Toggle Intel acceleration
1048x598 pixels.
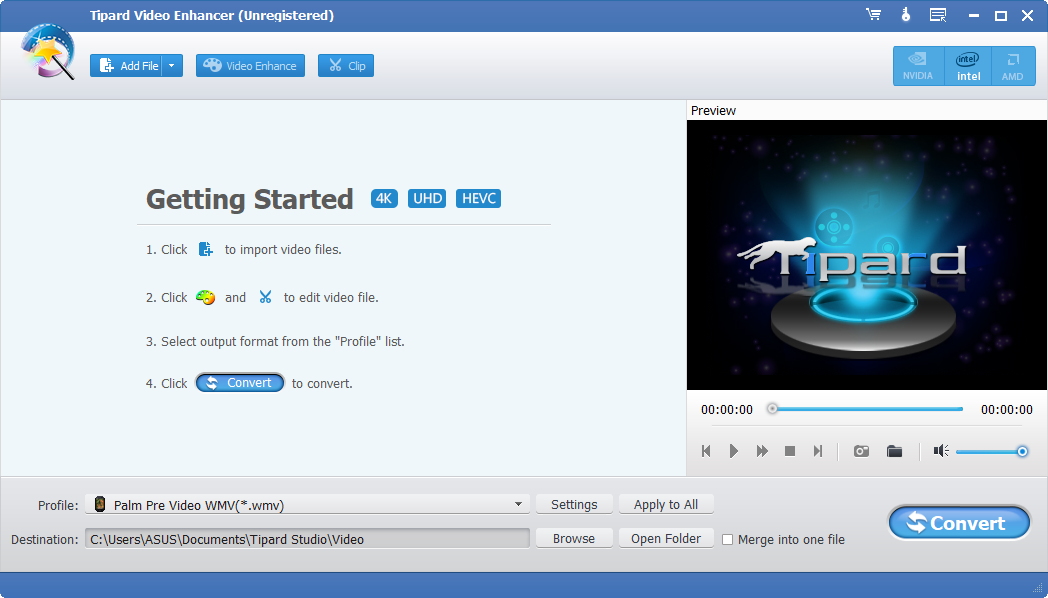tap(968, 66)
